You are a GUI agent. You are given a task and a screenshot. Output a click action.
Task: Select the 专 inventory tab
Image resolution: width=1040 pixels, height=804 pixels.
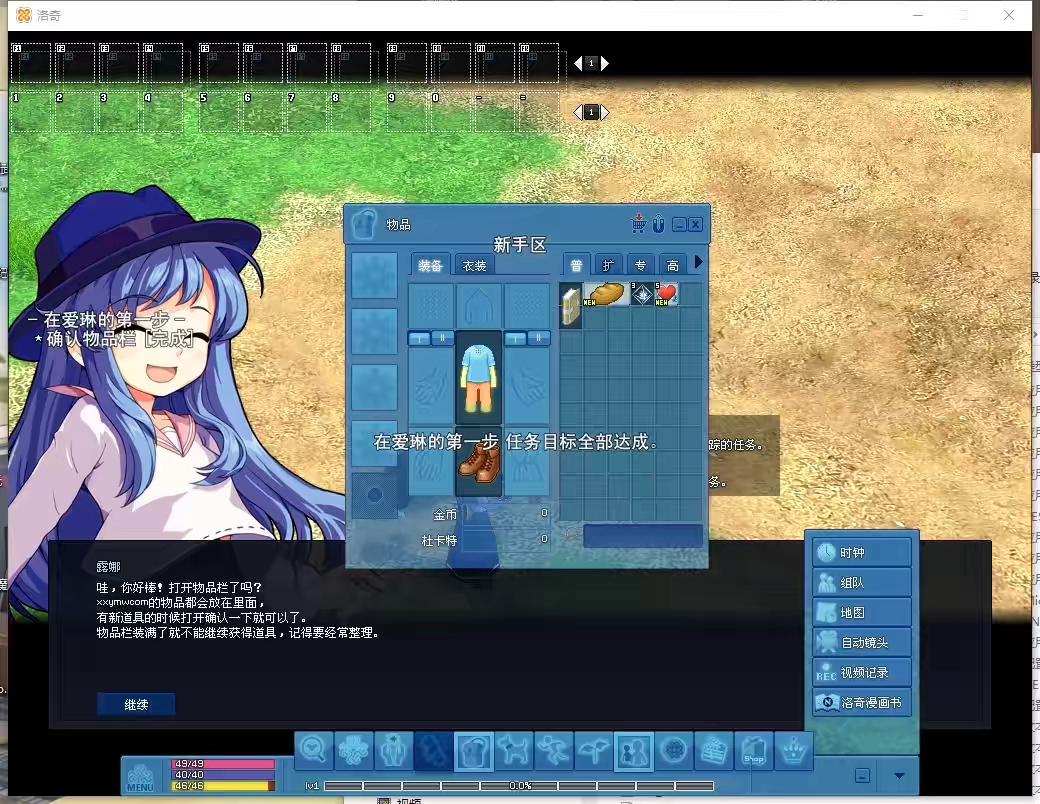click(641, 265)
